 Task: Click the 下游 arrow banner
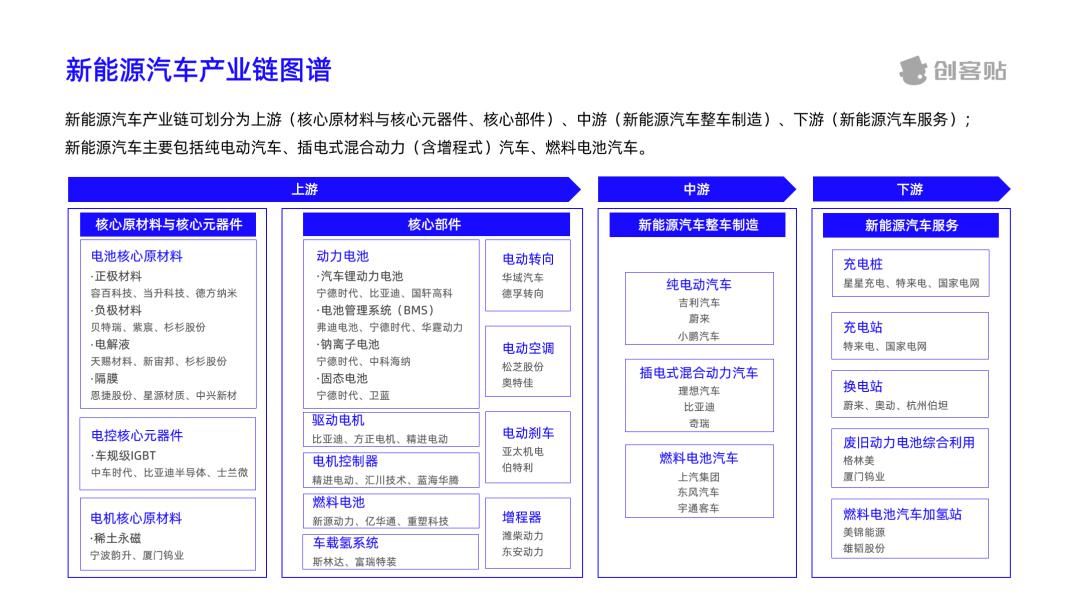[x=911, y=189]
